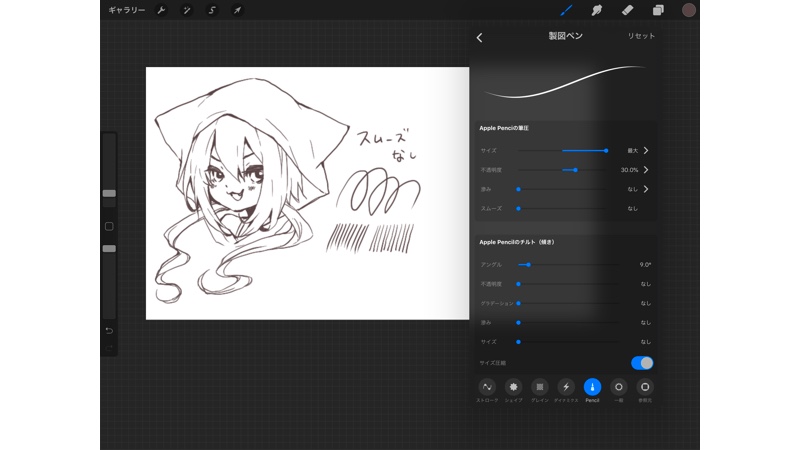This screenshot has height=450, width=800.
Task: Go back to ギャラリー
Action: pos(127,10)
